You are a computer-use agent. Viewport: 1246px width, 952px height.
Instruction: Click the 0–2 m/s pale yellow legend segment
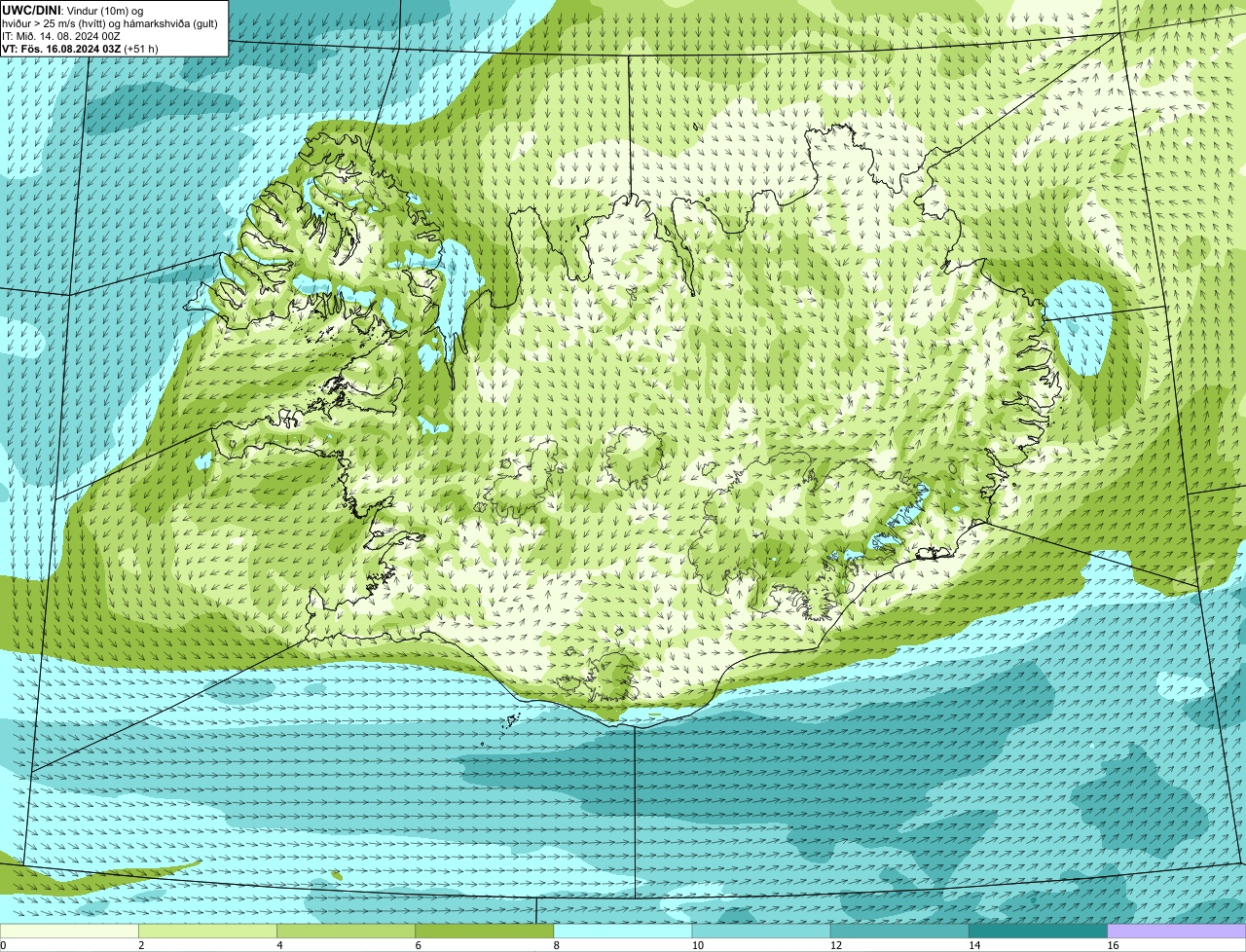[x=69, y=932]
